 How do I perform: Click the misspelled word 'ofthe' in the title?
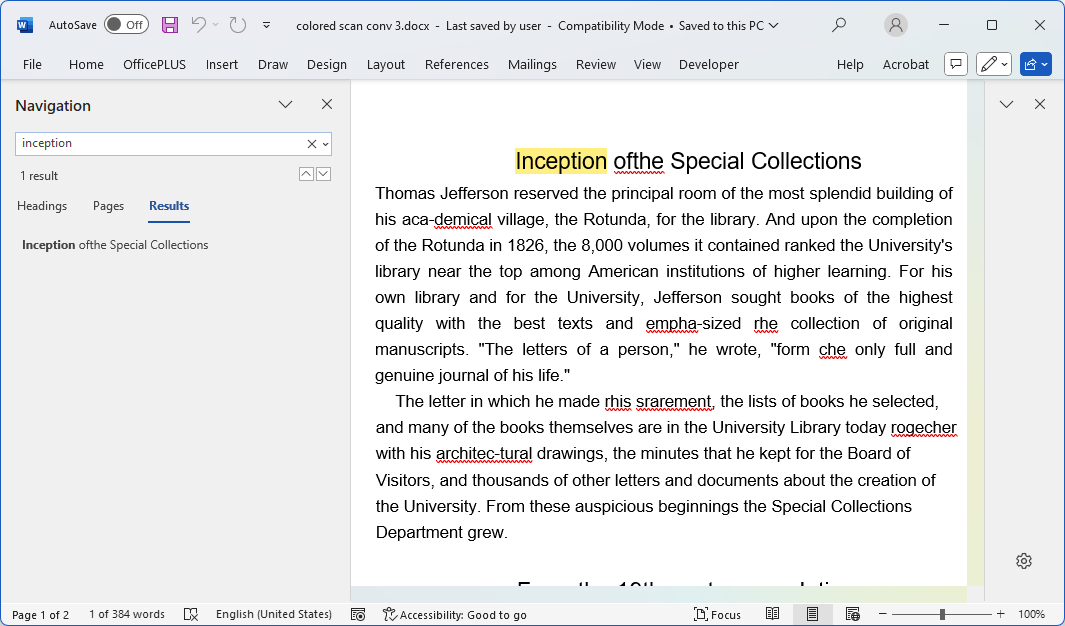(x=638, y=161)
